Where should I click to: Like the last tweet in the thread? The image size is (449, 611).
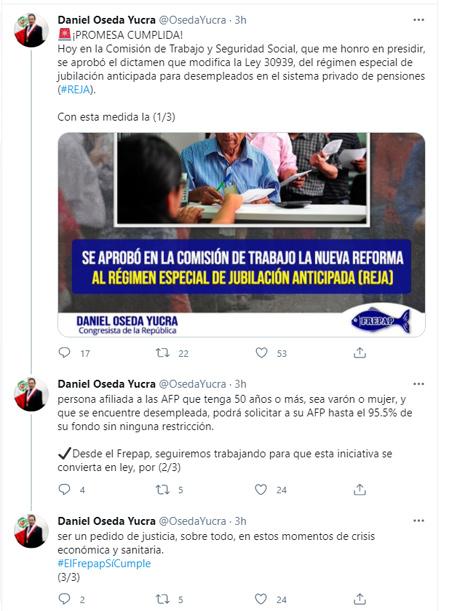(x=261, y=599)
